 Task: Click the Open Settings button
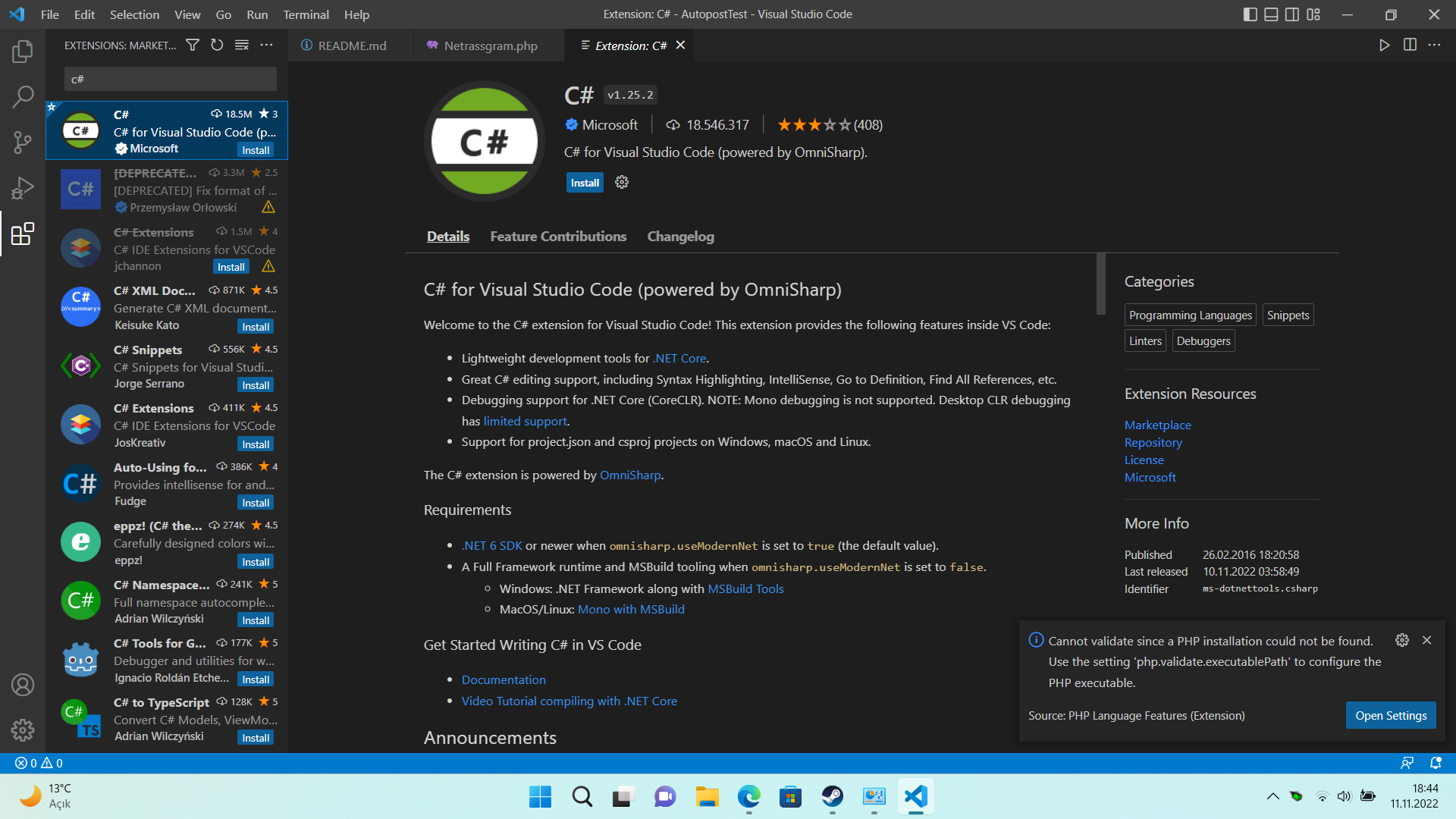(1390, 715)
